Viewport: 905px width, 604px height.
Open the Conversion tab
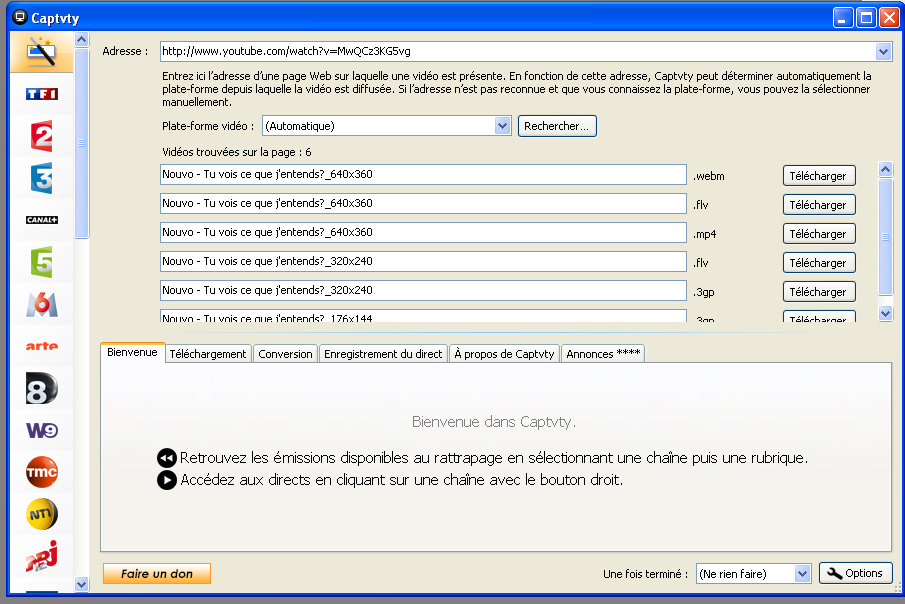pos(285,354)
